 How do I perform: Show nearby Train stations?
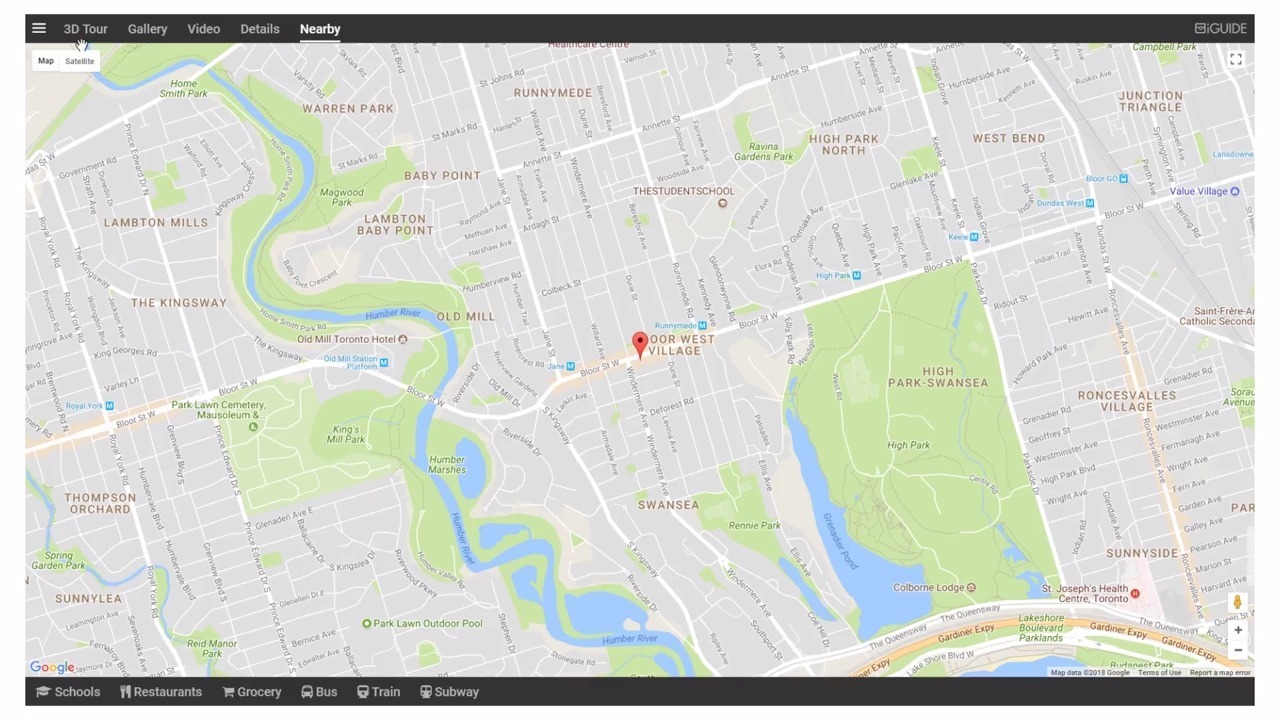pyautogui.click(x=378, y=692)
